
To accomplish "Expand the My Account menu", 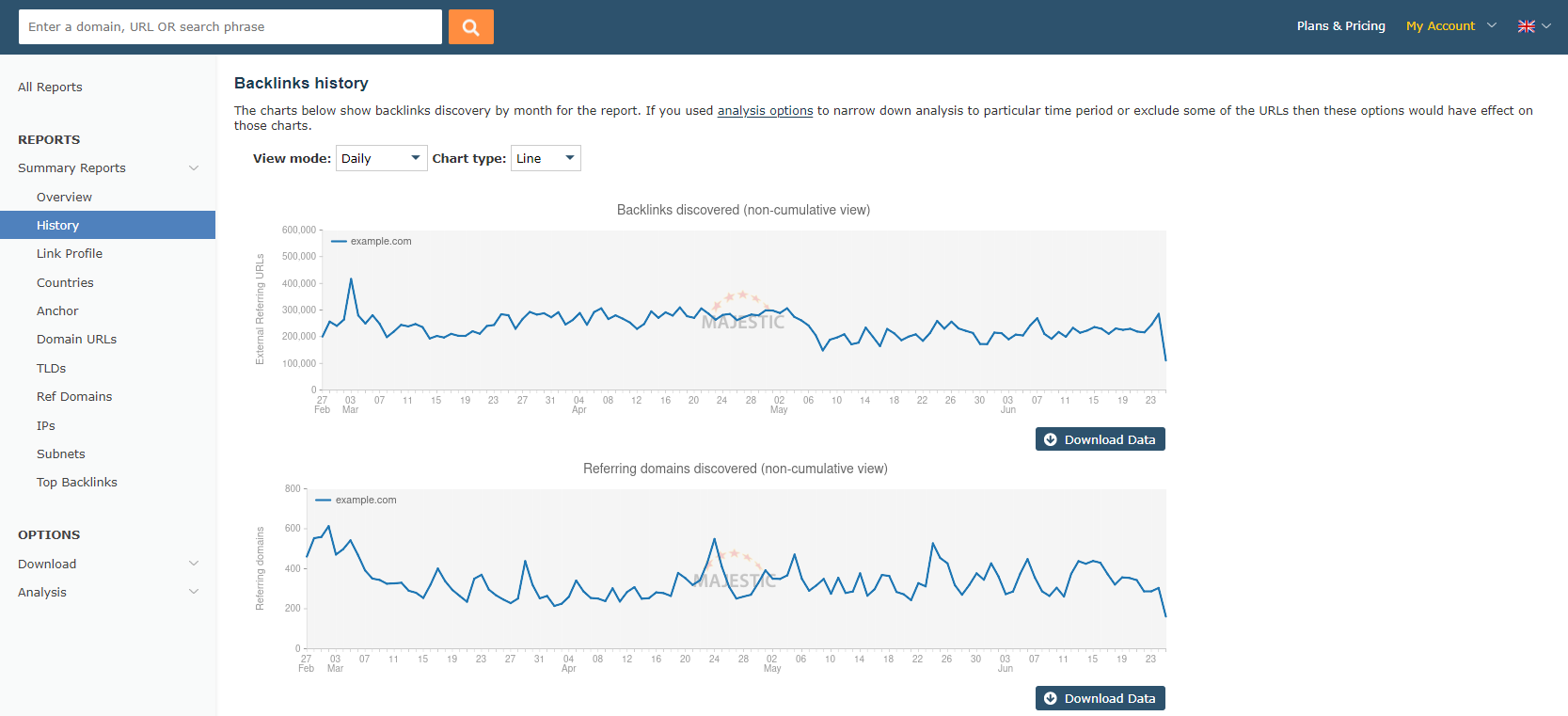I will [x=1449, y=26].
